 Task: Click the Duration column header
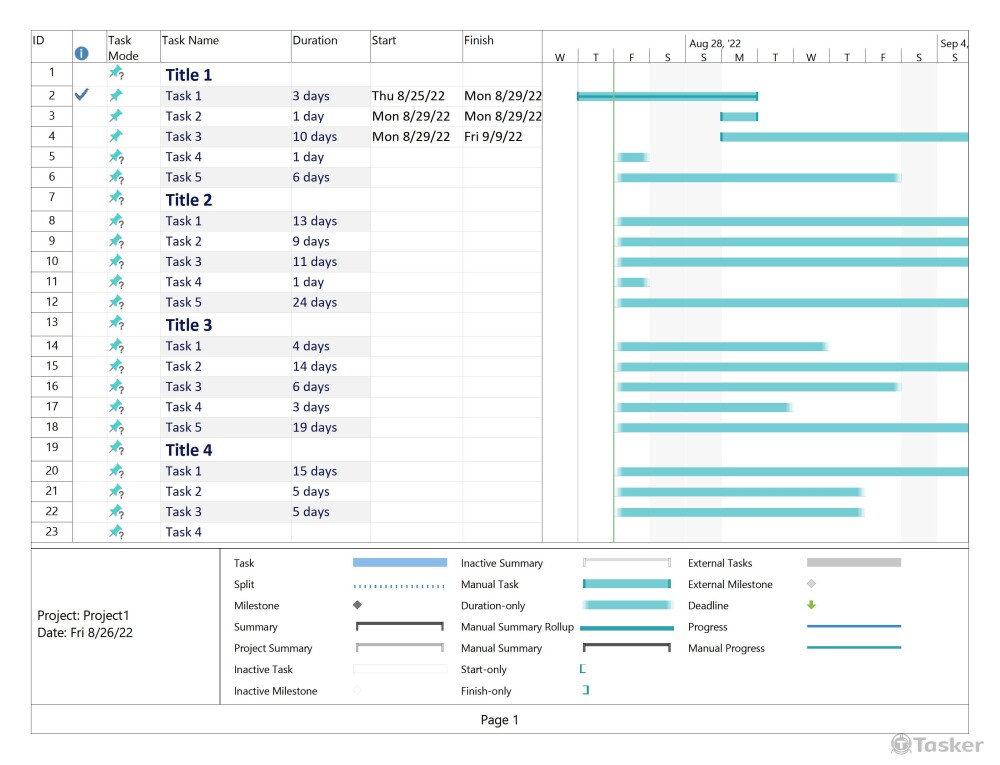[x=315, y=41]
